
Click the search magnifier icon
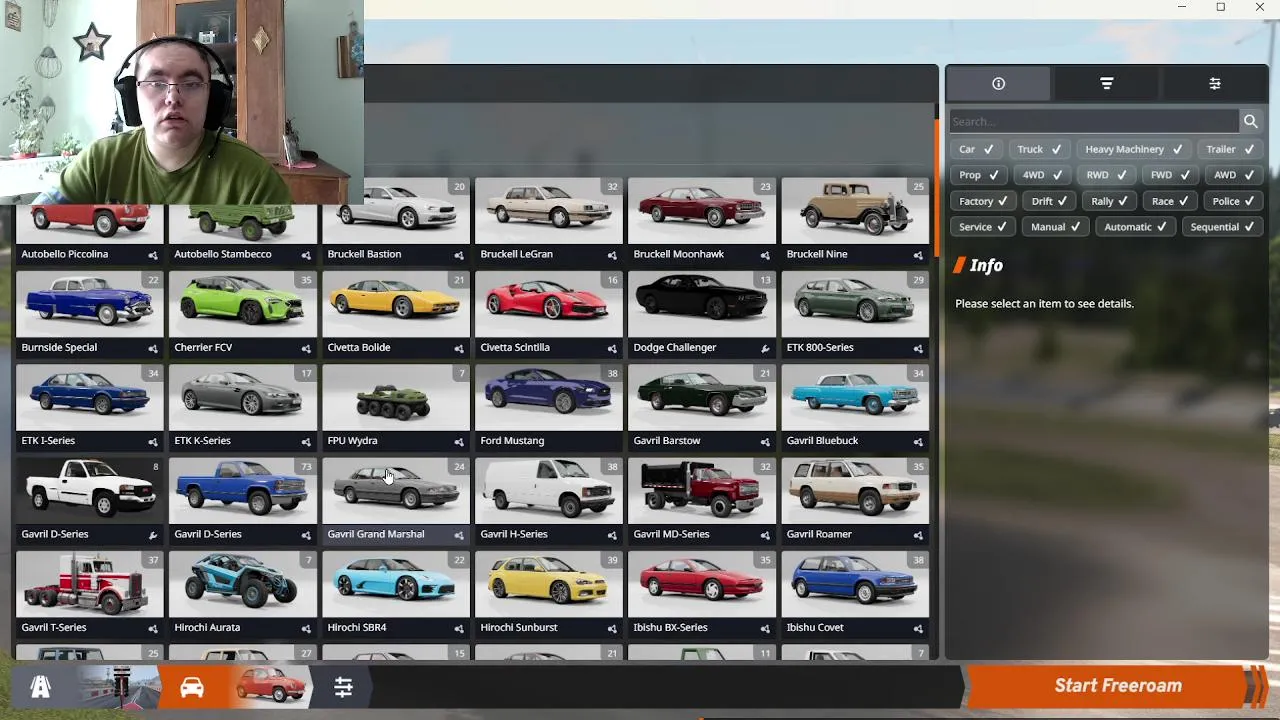click(1250, 121)
